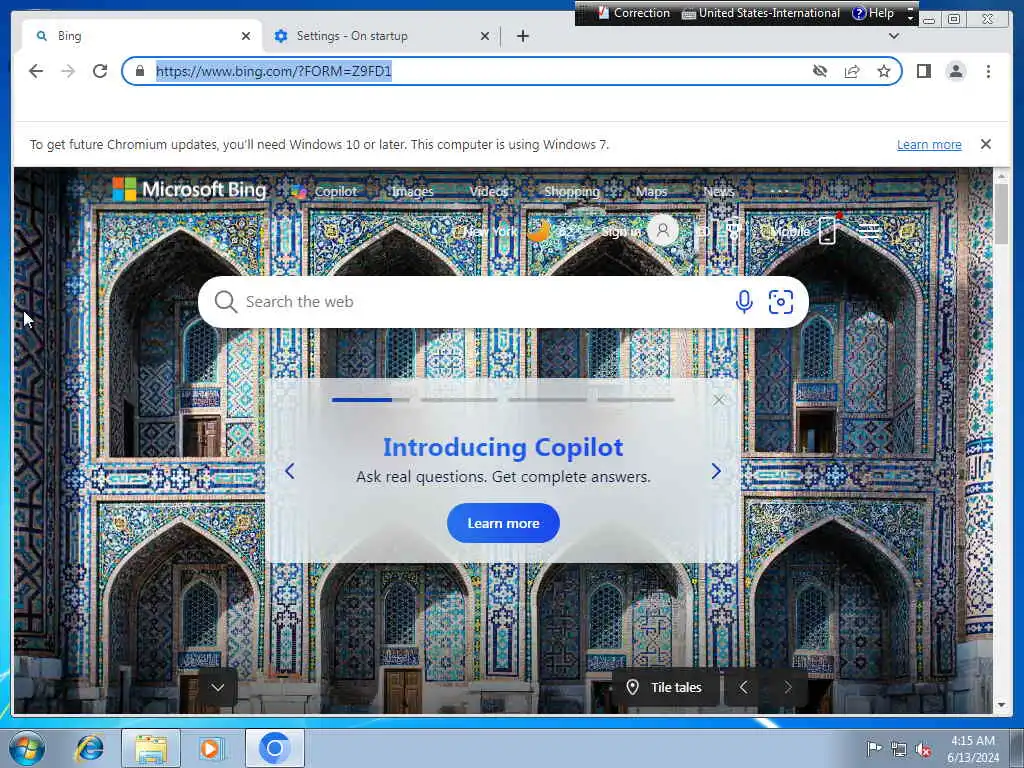
Task: Show previous Copilot promo slide
Action: point(290,471)
